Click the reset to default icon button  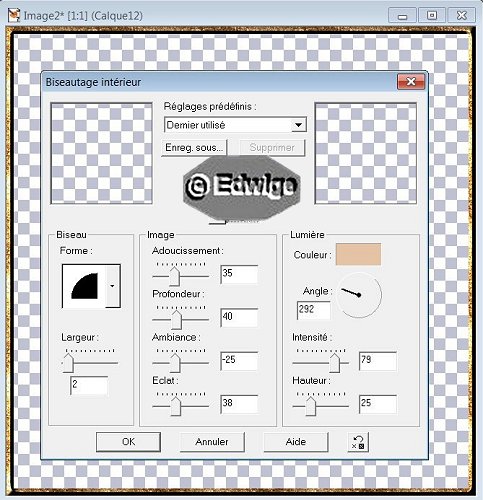[x=358, y=442]
